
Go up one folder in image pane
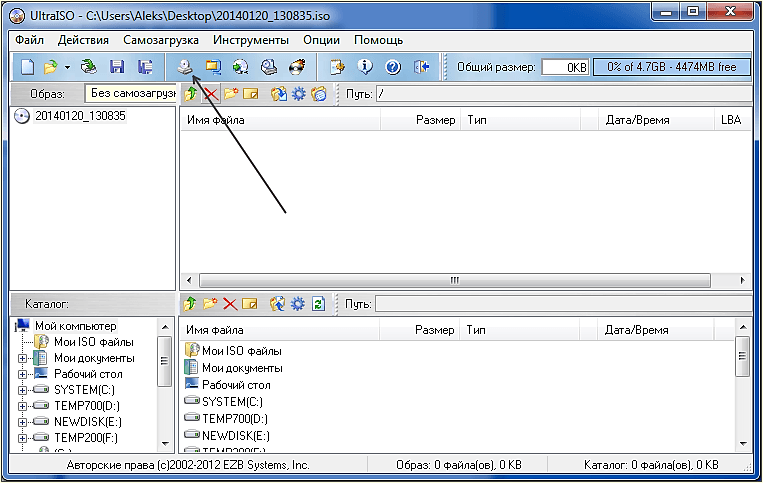point(190,93)
